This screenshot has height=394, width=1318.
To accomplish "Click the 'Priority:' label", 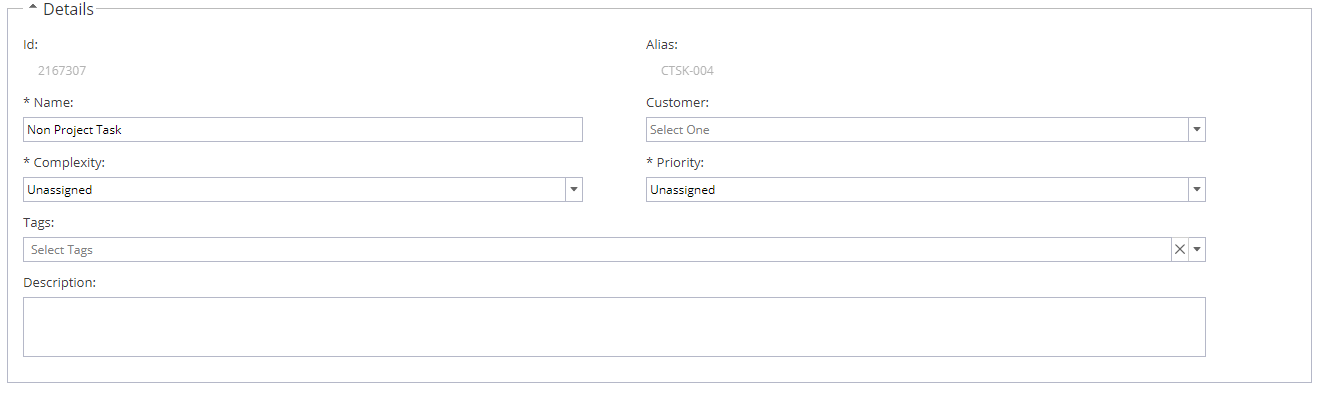I will click(675, 163).
